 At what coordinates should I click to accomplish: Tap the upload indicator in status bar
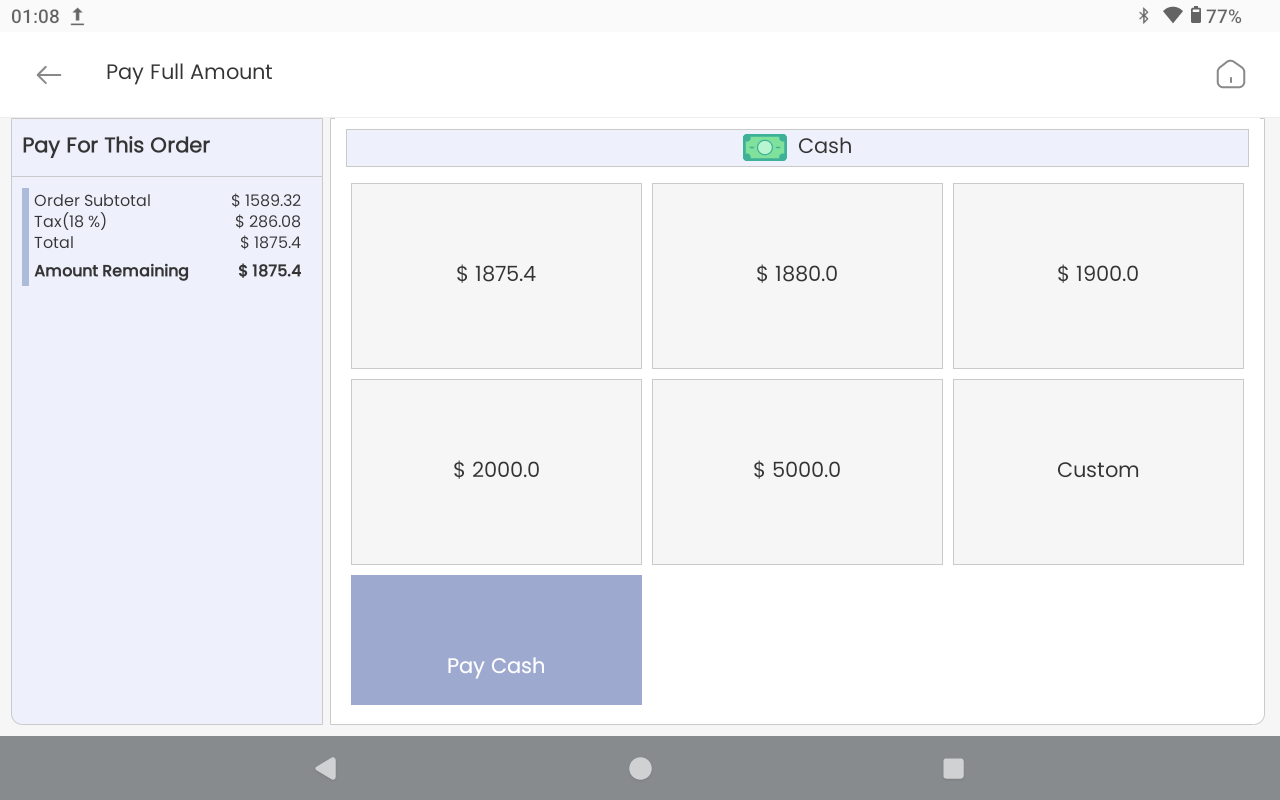coord(78,17)
